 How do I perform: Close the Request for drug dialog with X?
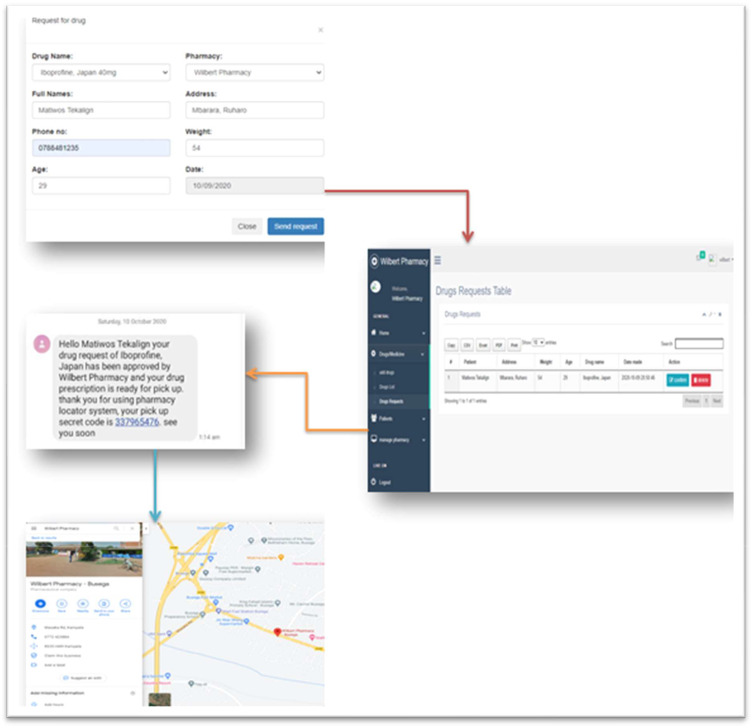[x=320, y=30]
